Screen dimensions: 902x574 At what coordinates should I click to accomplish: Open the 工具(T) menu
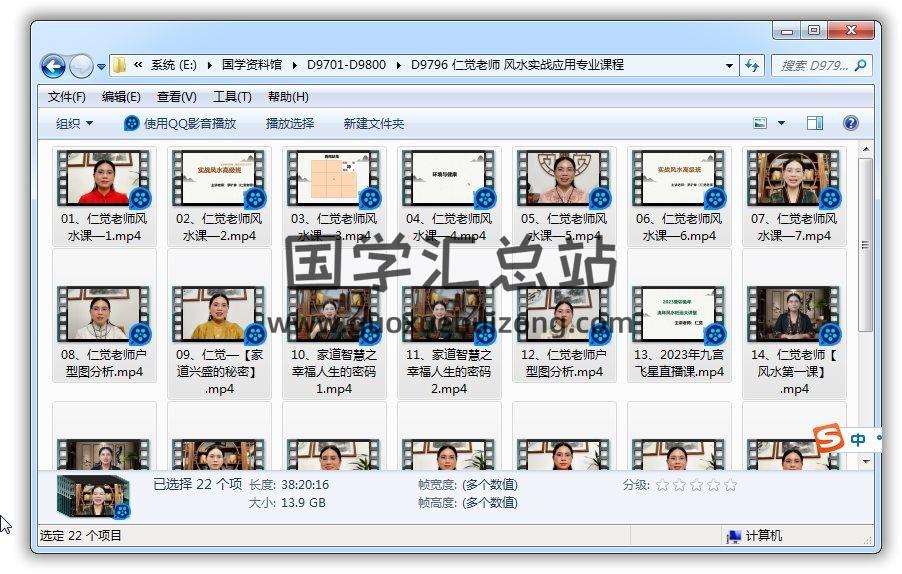pos(231,96)
